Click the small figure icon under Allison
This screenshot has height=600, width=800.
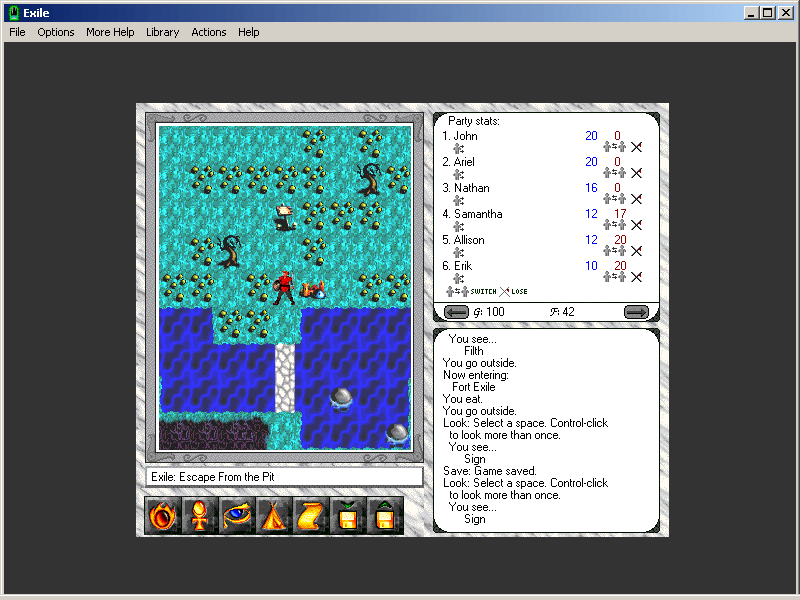(459, 253)
